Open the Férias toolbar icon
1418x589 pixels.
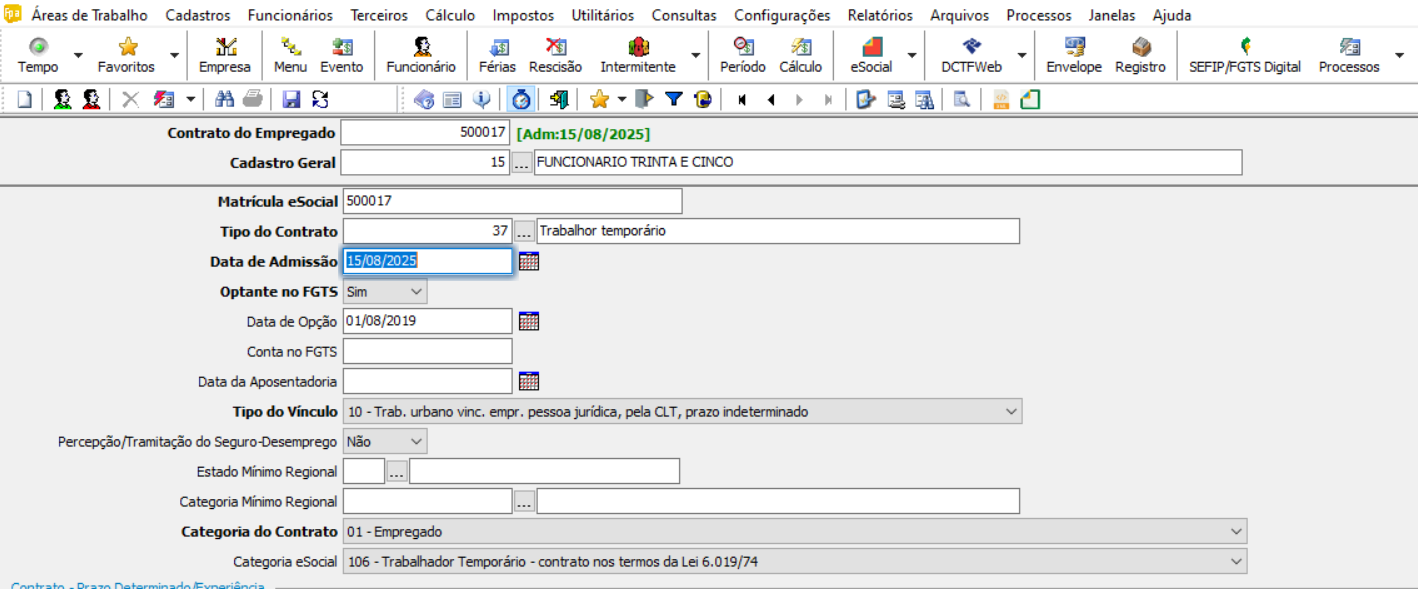(496, 55)
